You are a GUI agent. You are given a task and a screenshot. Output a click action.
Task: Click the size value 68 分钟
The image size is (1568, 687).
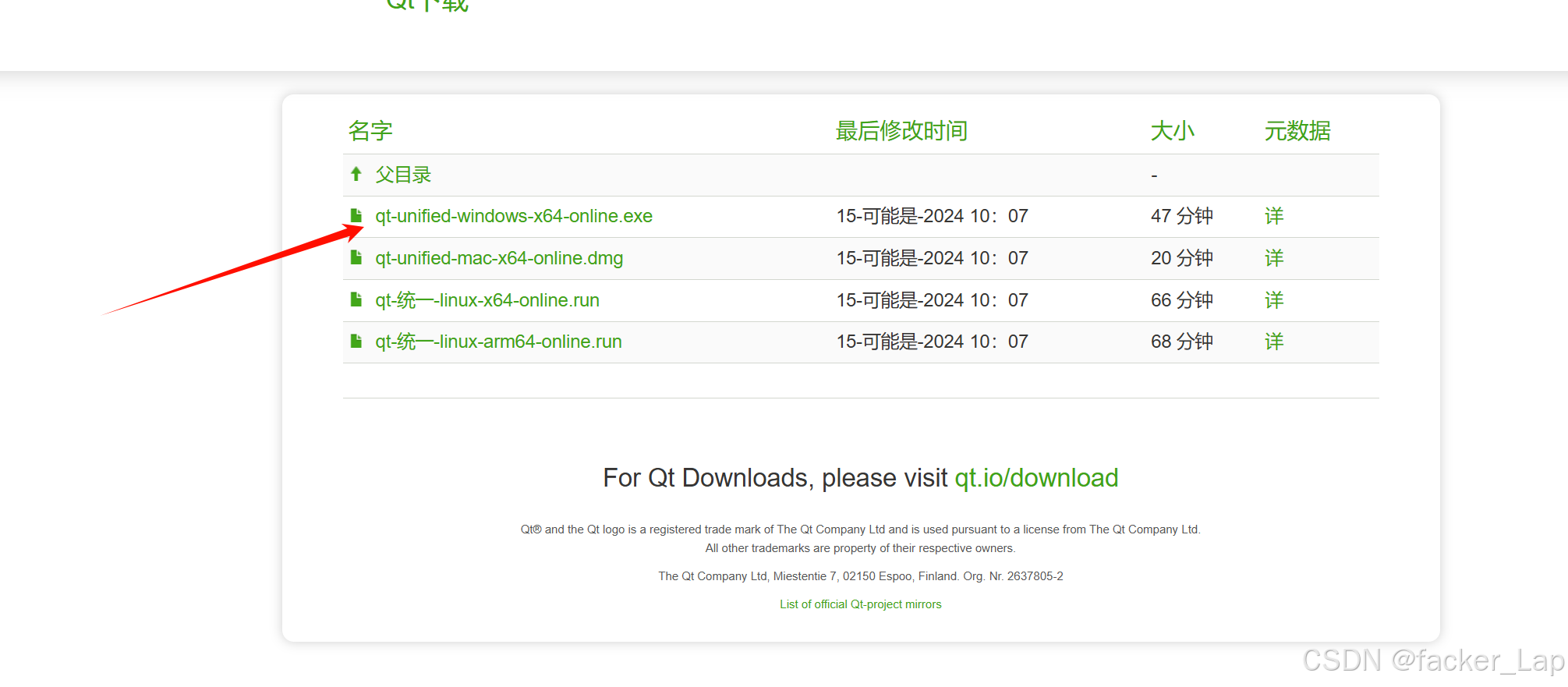tap(1182, 342)
